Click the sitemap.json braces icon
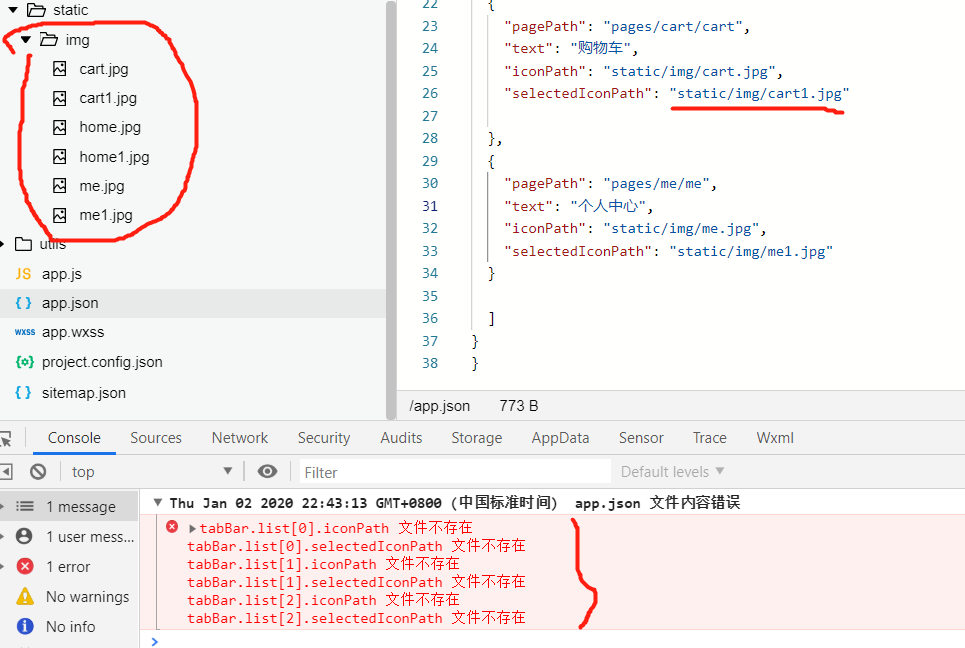 click(x=23, y=393)
